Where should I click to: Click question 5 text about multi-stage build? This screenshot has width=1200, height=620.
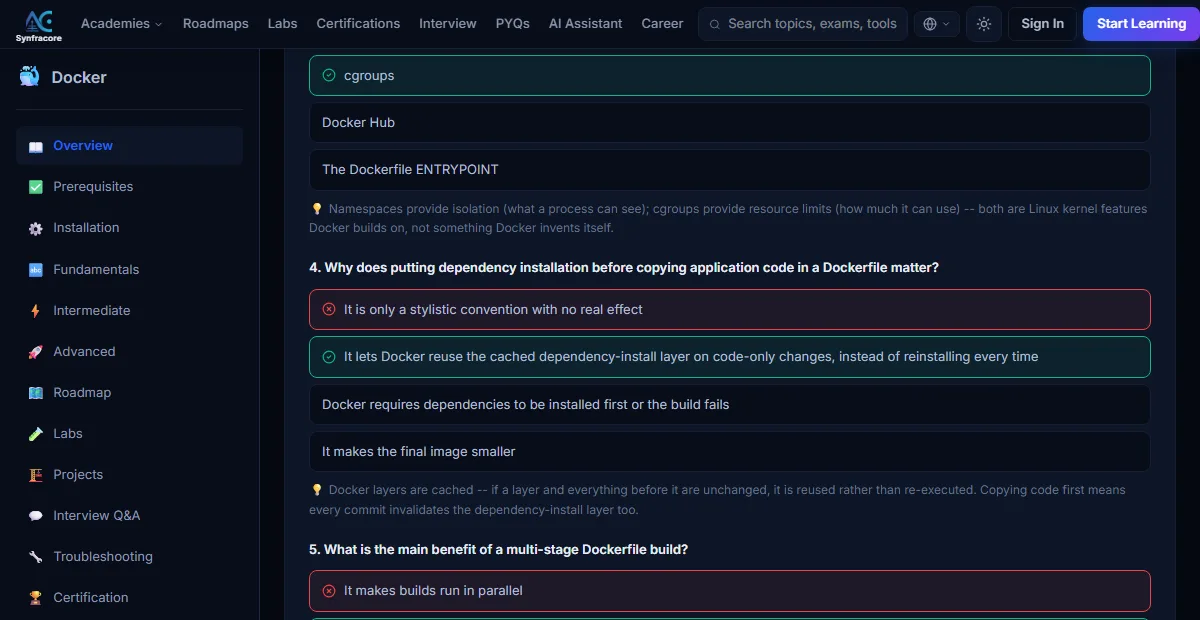coord(498,549)
